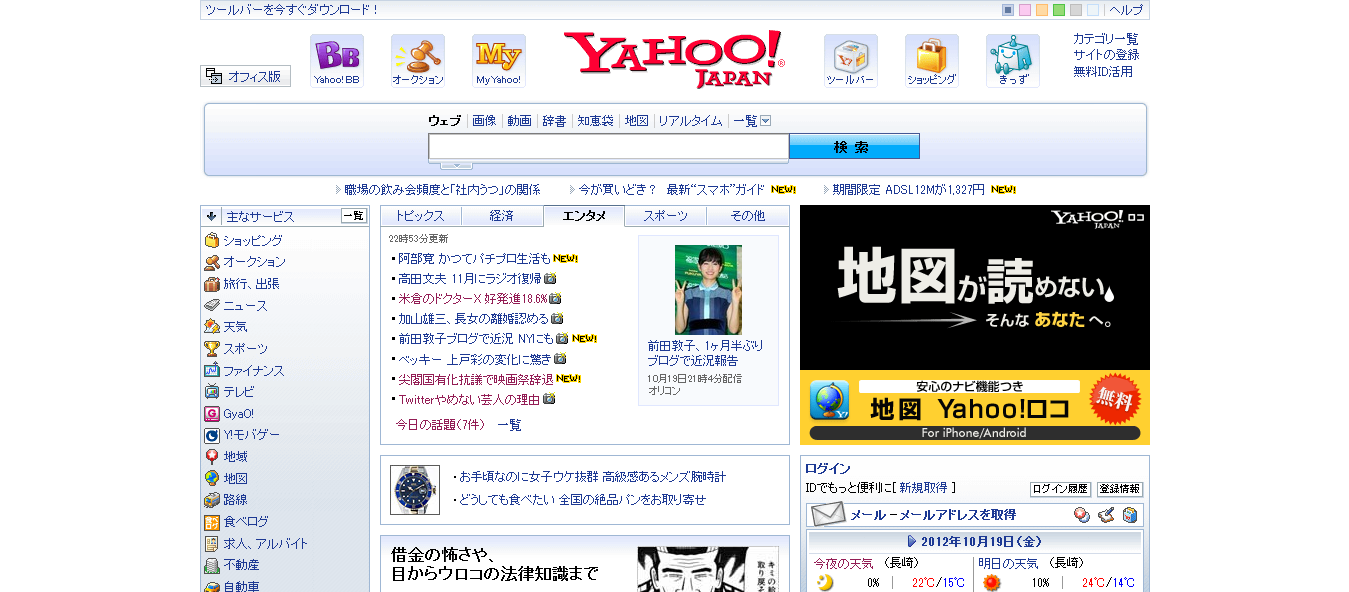The image size is (1349, 592).
Task: Open the My Yahoo! icon
Action: (499, 61)
